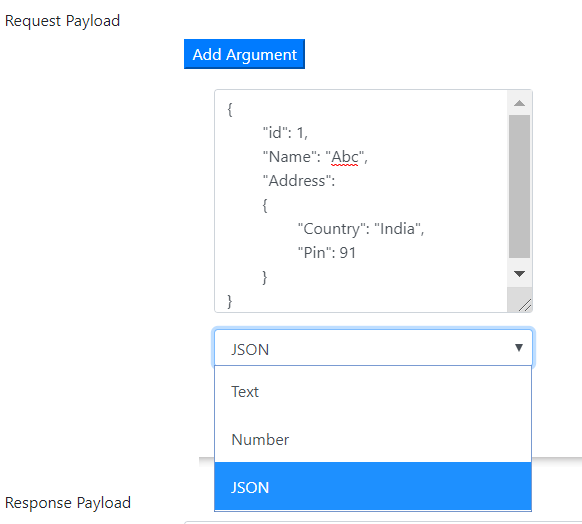This screenshot has width=582, height=524.
Task: Choose the Number option in the dropdown list
Action: [x=373, y=439]
